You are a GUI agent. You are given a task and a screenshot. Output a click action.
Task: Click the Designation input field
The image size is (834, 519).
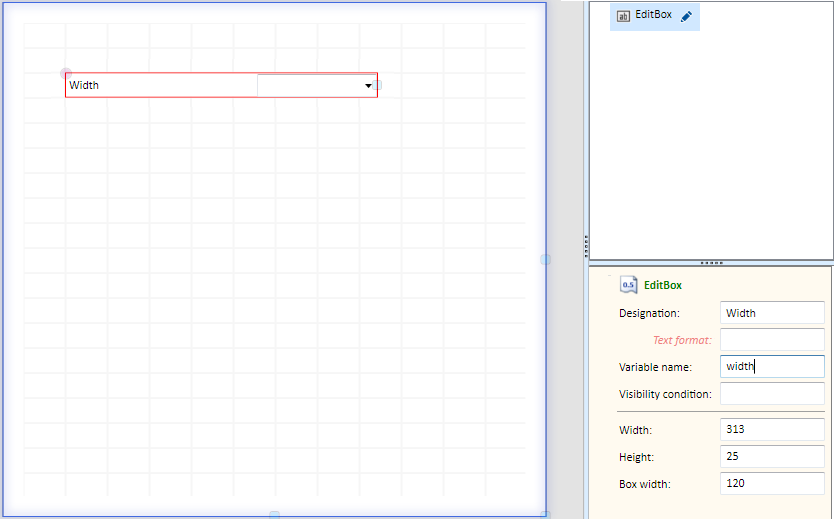pyautogui.click(x=772, y=313)
